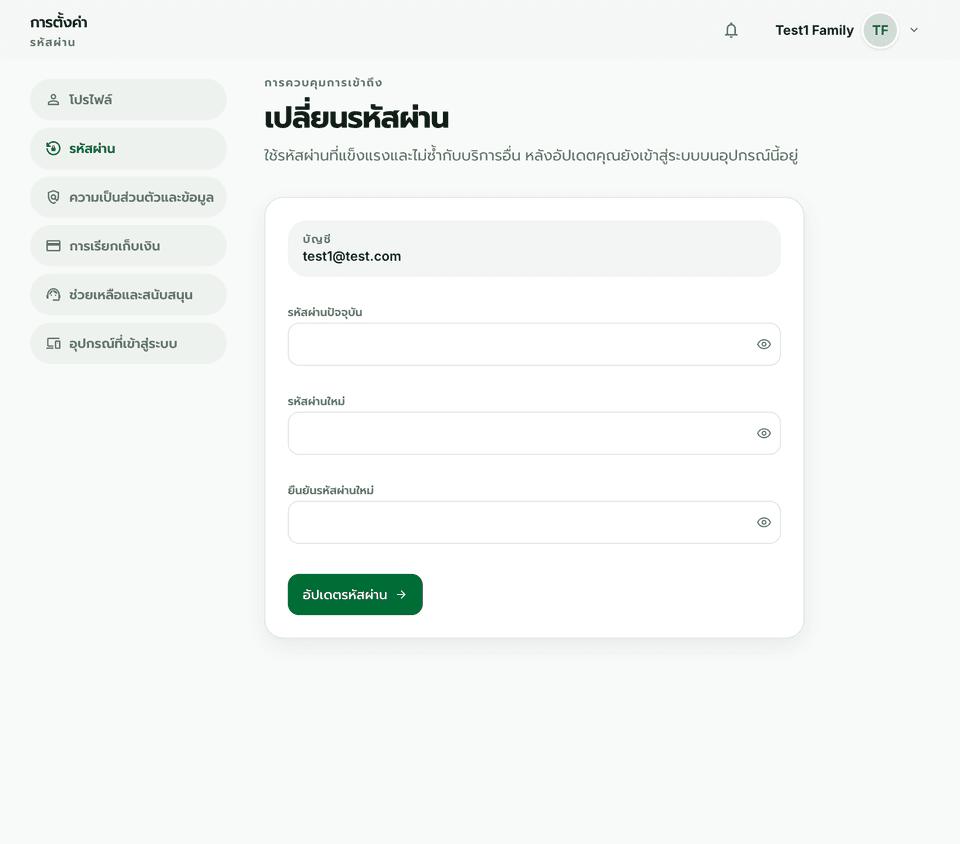Image resolution: width=960 pixels, height=844 pixels.
Task: Open the โปรไฟล์ settings section
Action: pyautogui.click(x=128, y=100)
